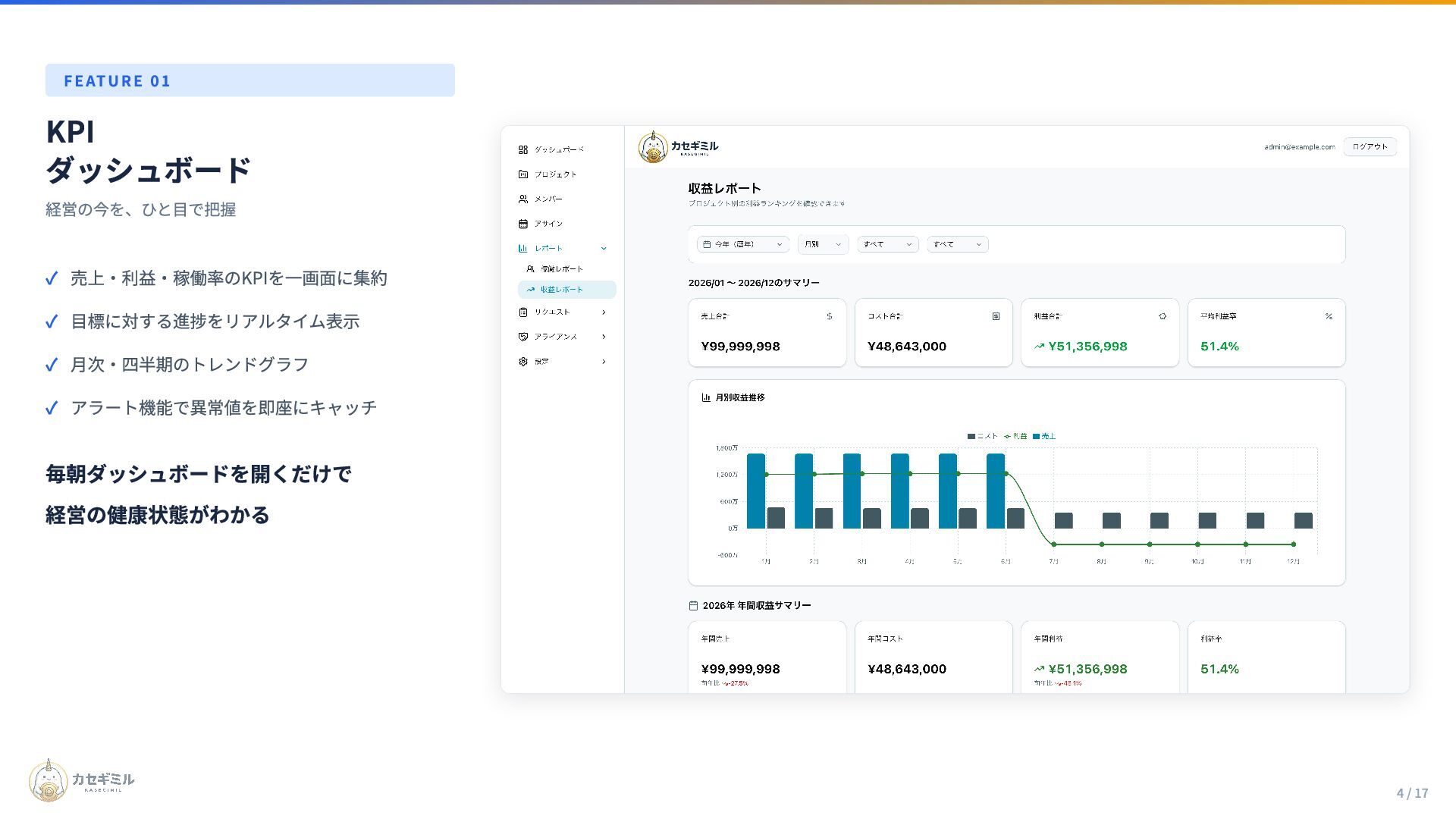This screenshot has width=1456, height=819.
Task: Click the ダッシュボード grid icon in sidebar
Action: tap(522, 149)
